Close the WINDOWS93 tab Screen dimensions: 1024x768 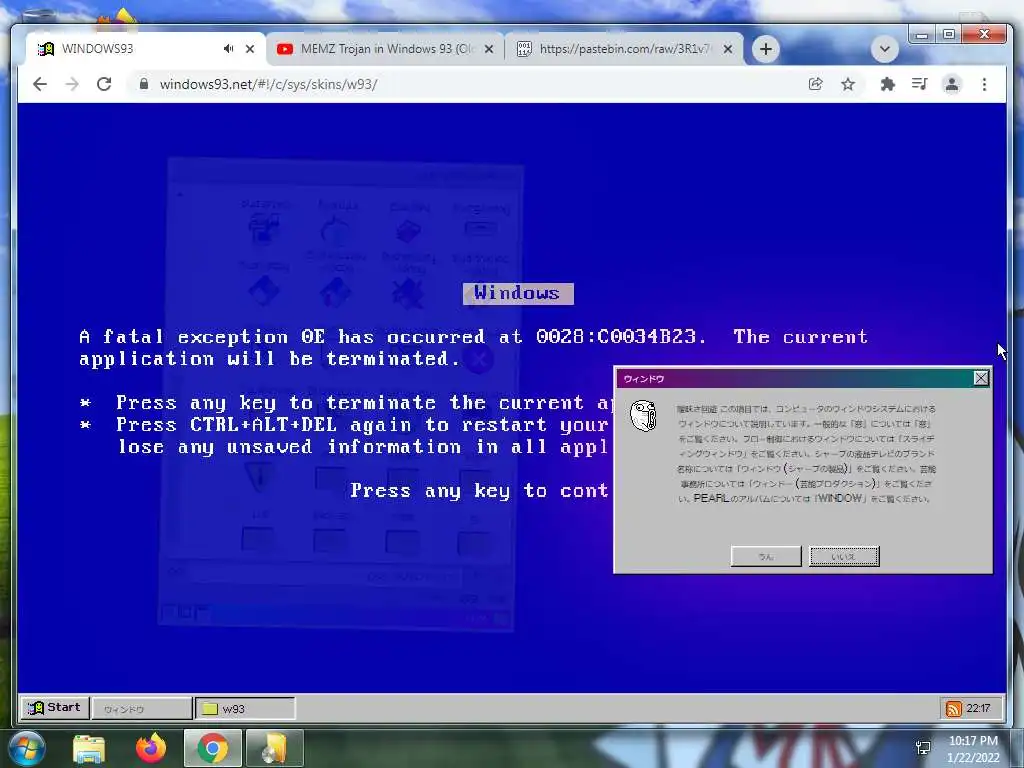pyautogui.click(x=249, y=49)
